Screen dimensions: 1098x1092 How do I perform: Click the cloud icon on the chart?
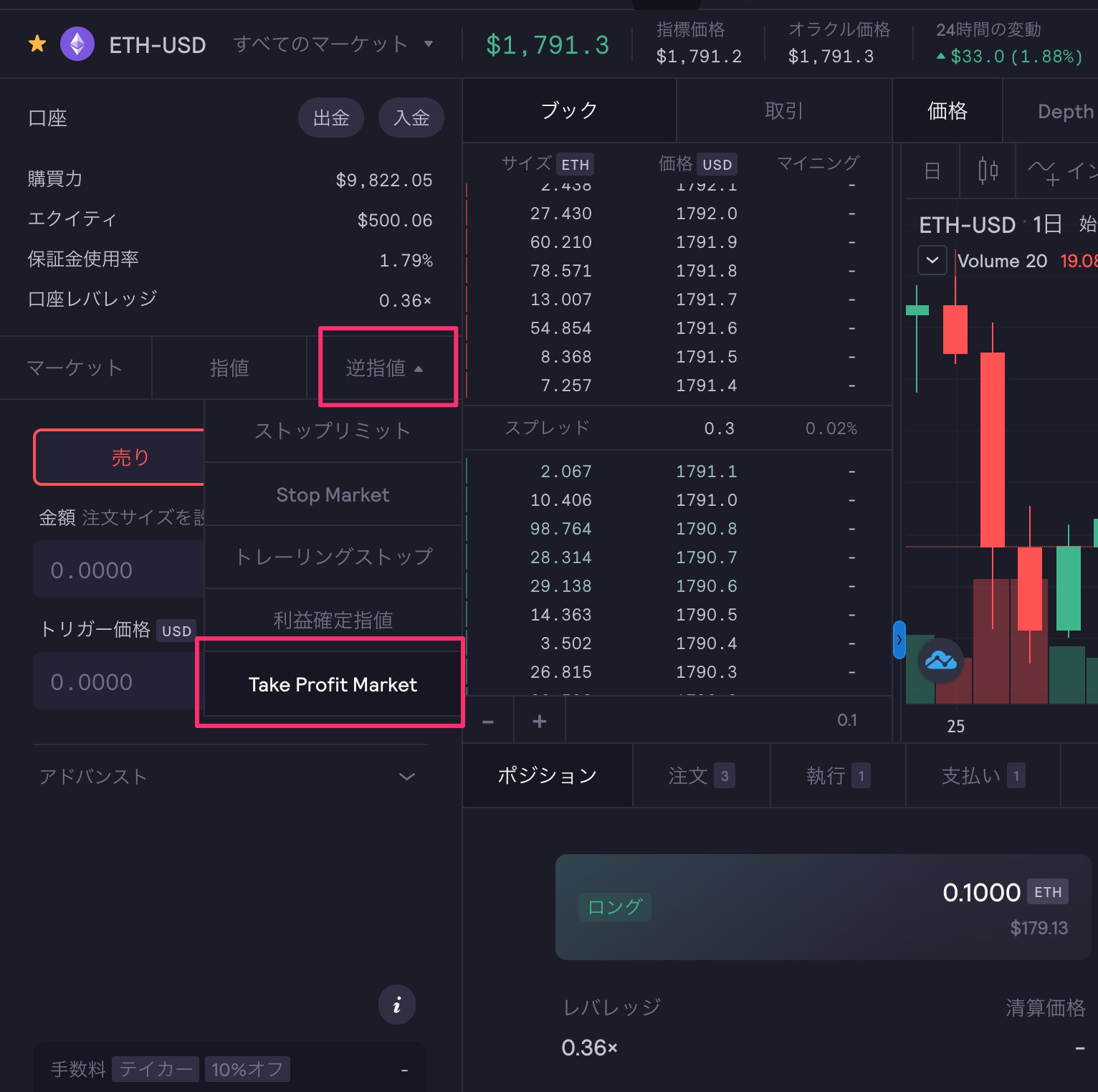[940, 660]
